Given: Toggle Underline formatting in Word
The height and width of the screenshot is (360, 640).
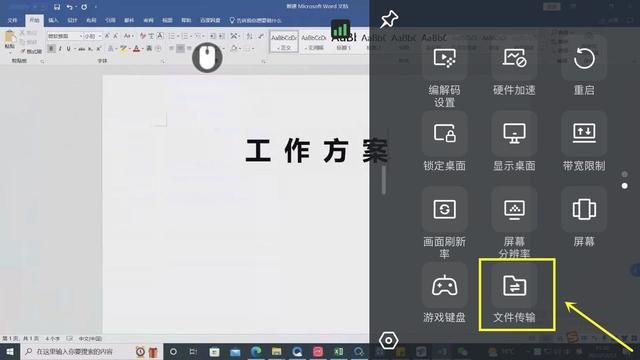Looking at the screenshot, I should click(x=68, y=49).
